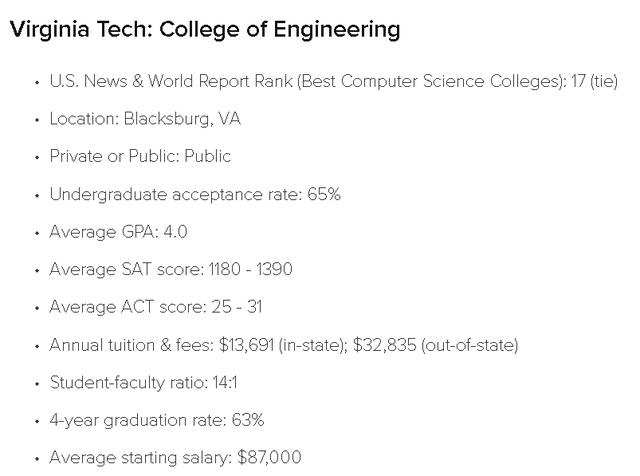Click the 65% acceptance rate value
This screenshot has width=640, height=476.
[x=324, y=194]
